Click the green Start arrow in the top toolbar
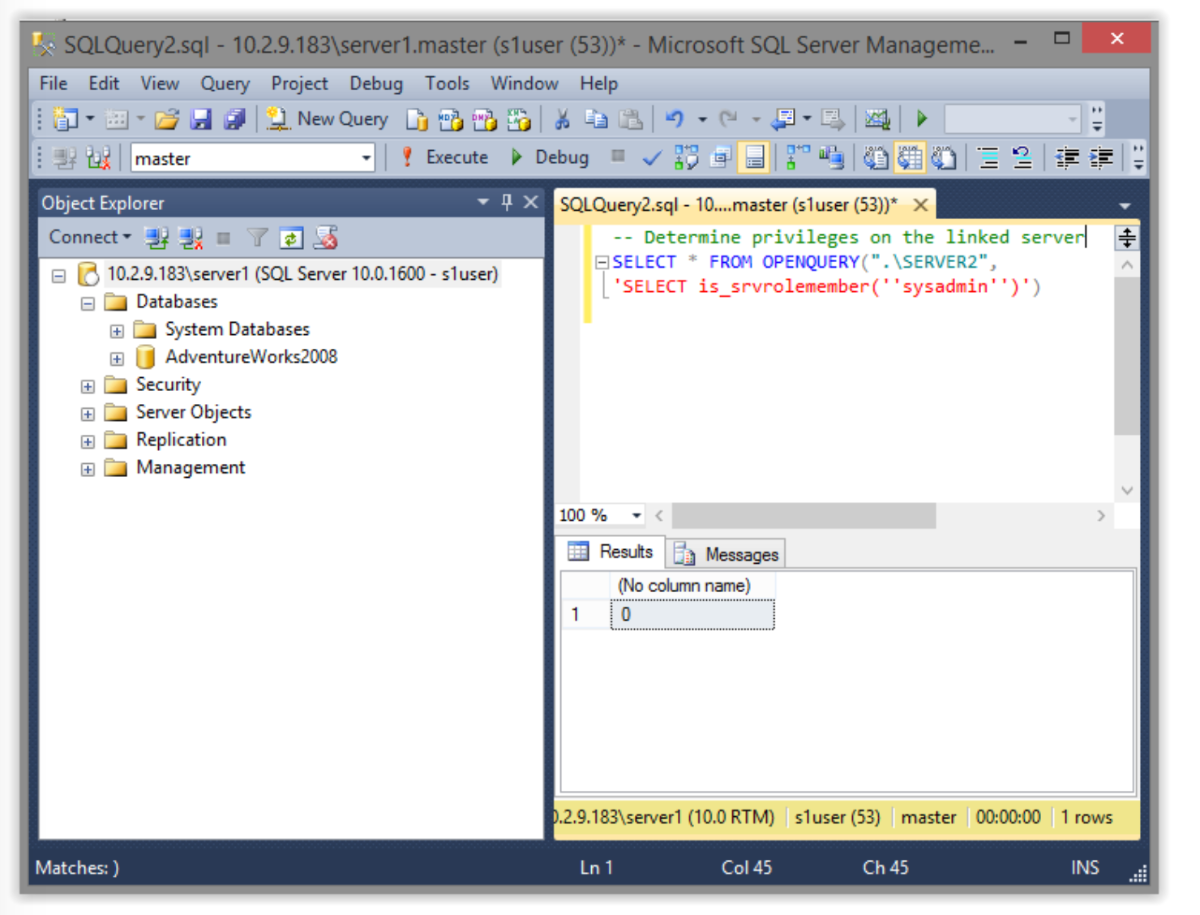 point(922,120)
